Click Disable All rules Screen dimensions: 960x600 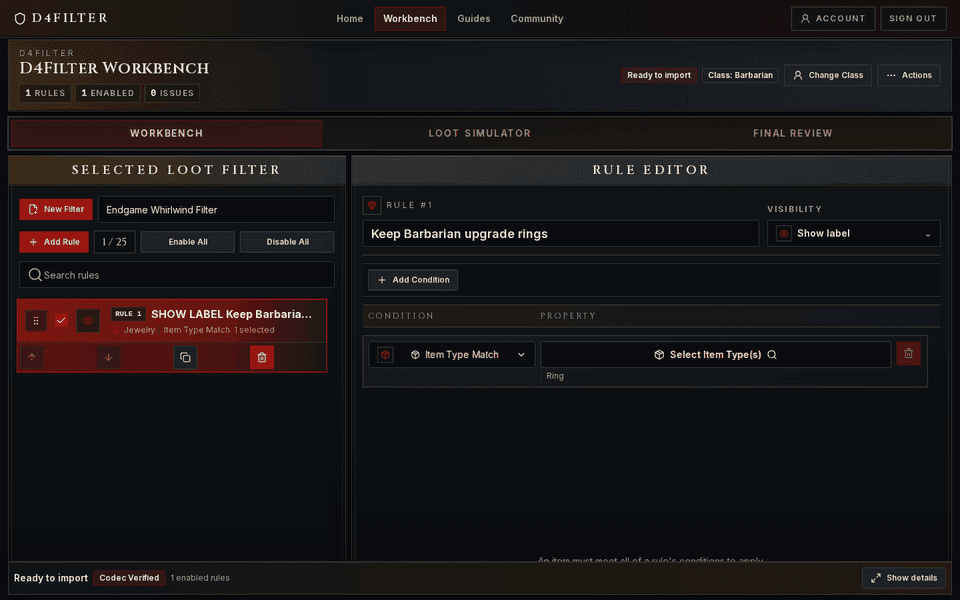point(287,242)
